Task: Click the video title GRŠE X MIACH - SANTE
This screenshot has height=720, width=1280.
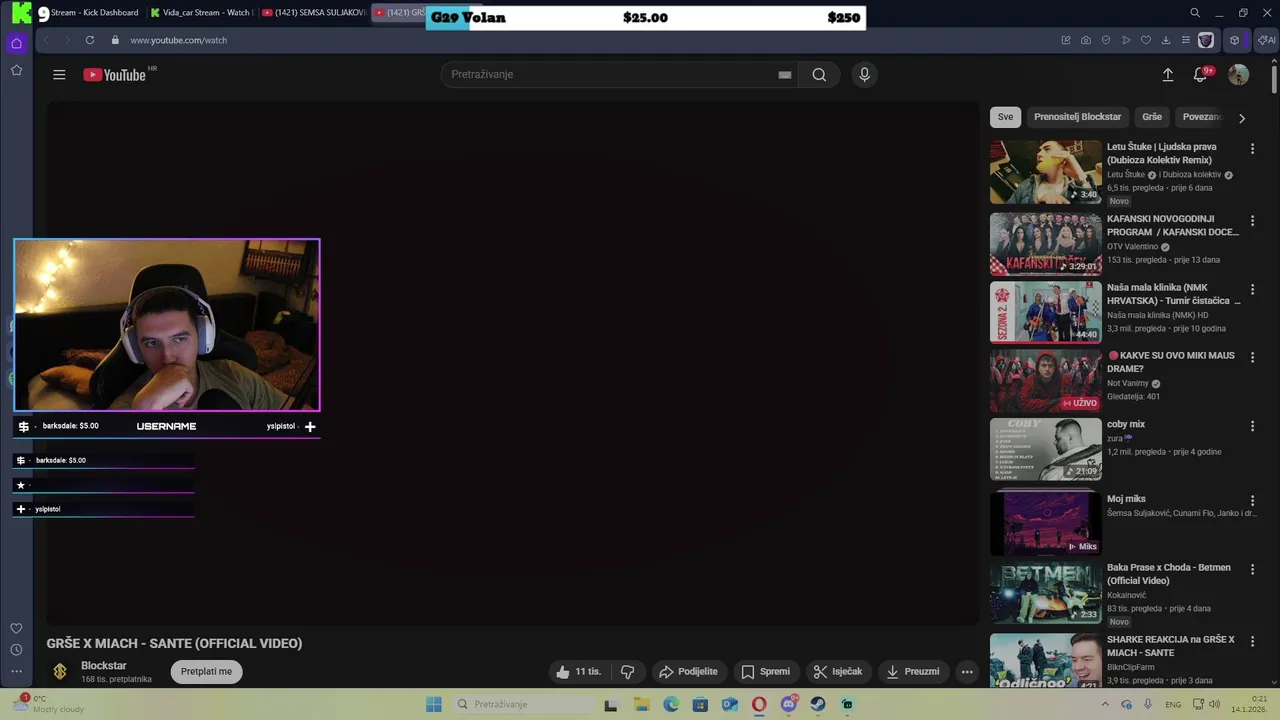Action: coord(174,643)
